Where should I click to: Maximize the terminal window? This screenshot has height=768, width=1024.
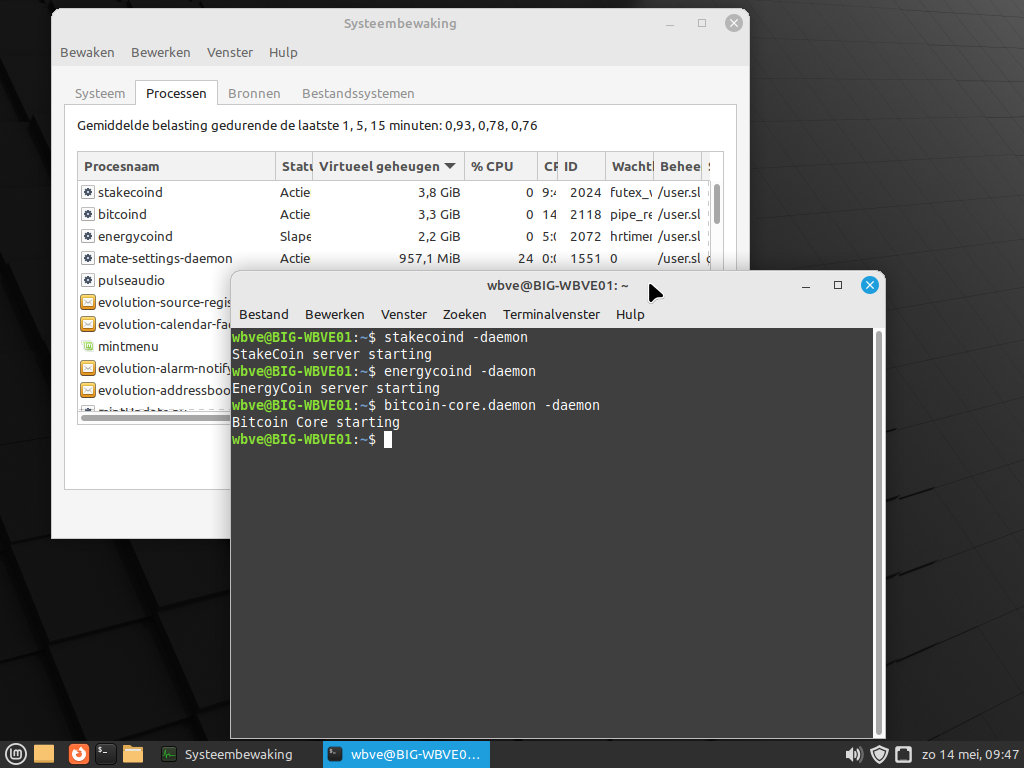838,285
